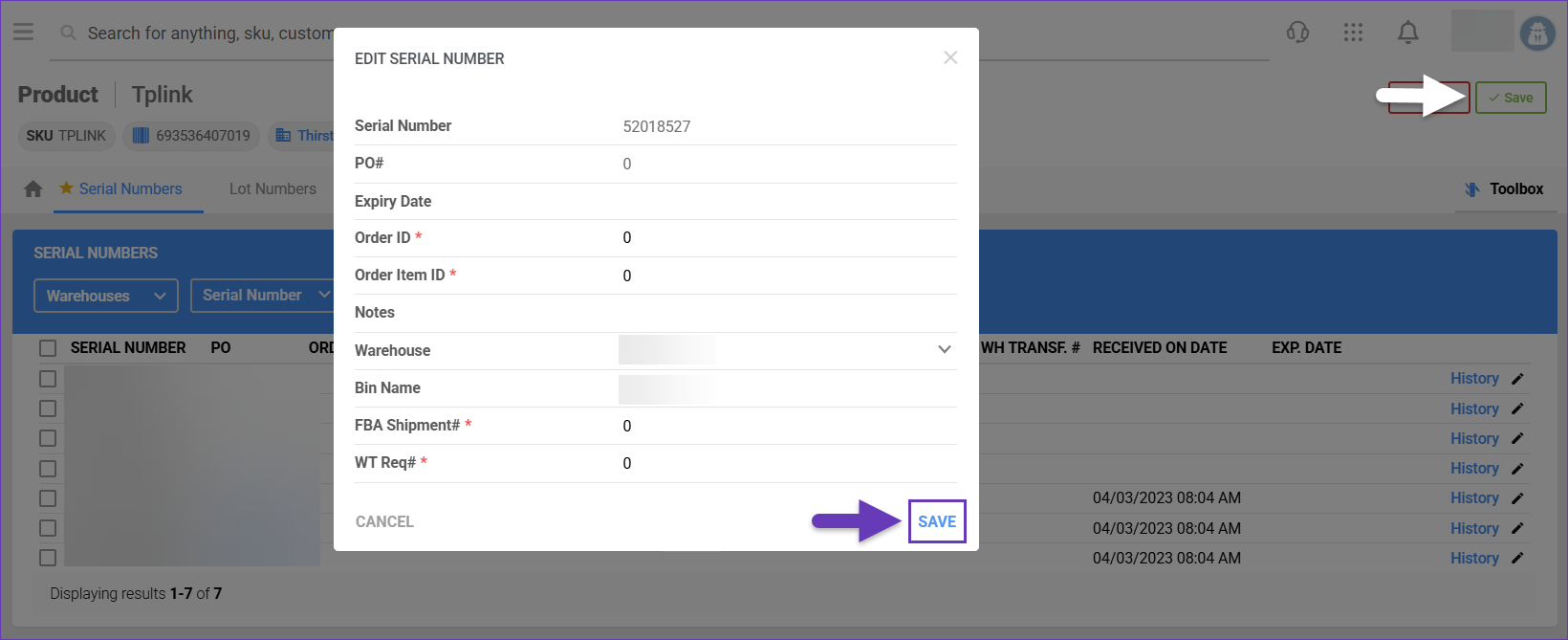Click the Order ID input field

tap(784, 238)
